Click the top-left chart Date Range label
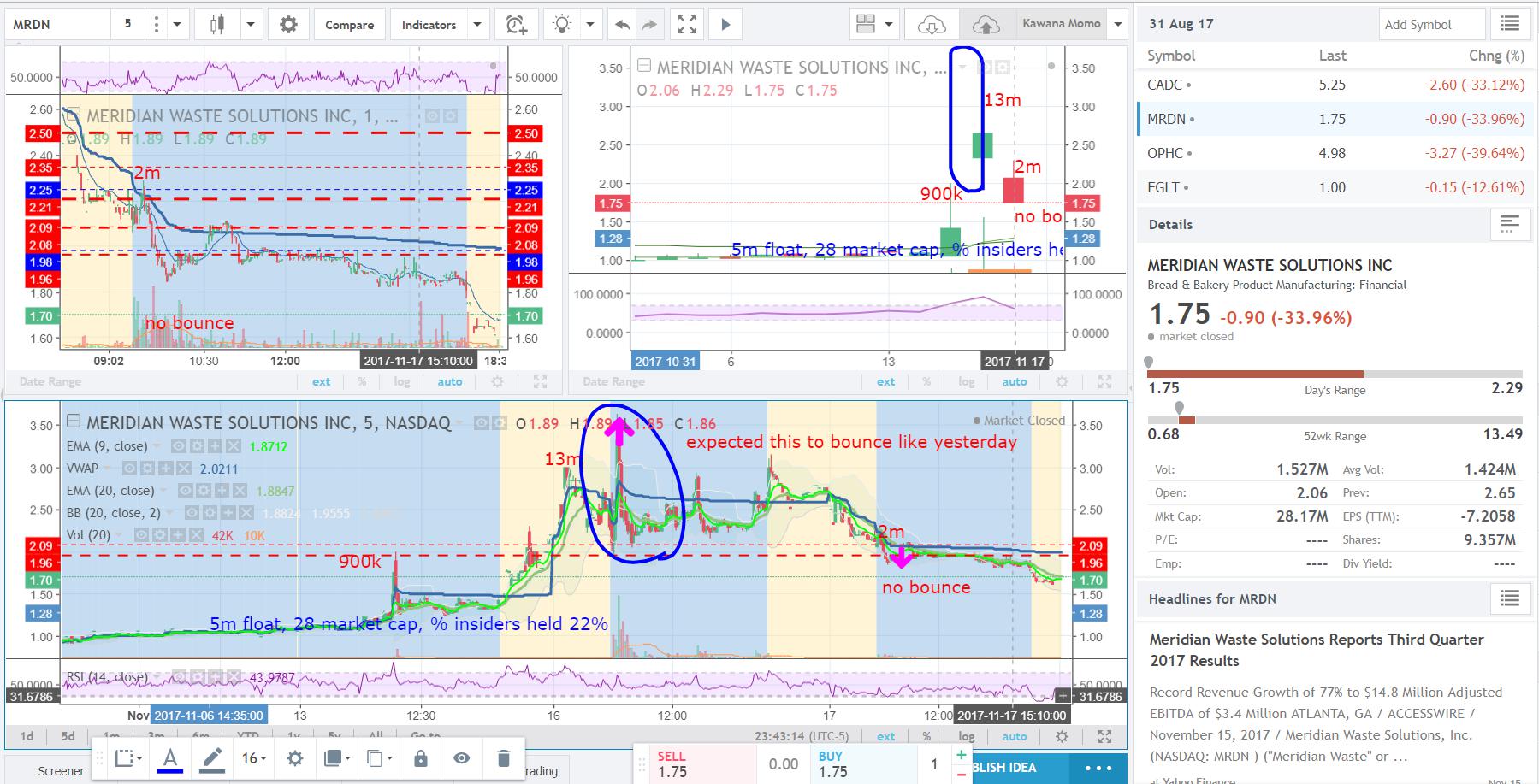The width and height of the screenshot is (1539, 784). click(x=50, y=381)
